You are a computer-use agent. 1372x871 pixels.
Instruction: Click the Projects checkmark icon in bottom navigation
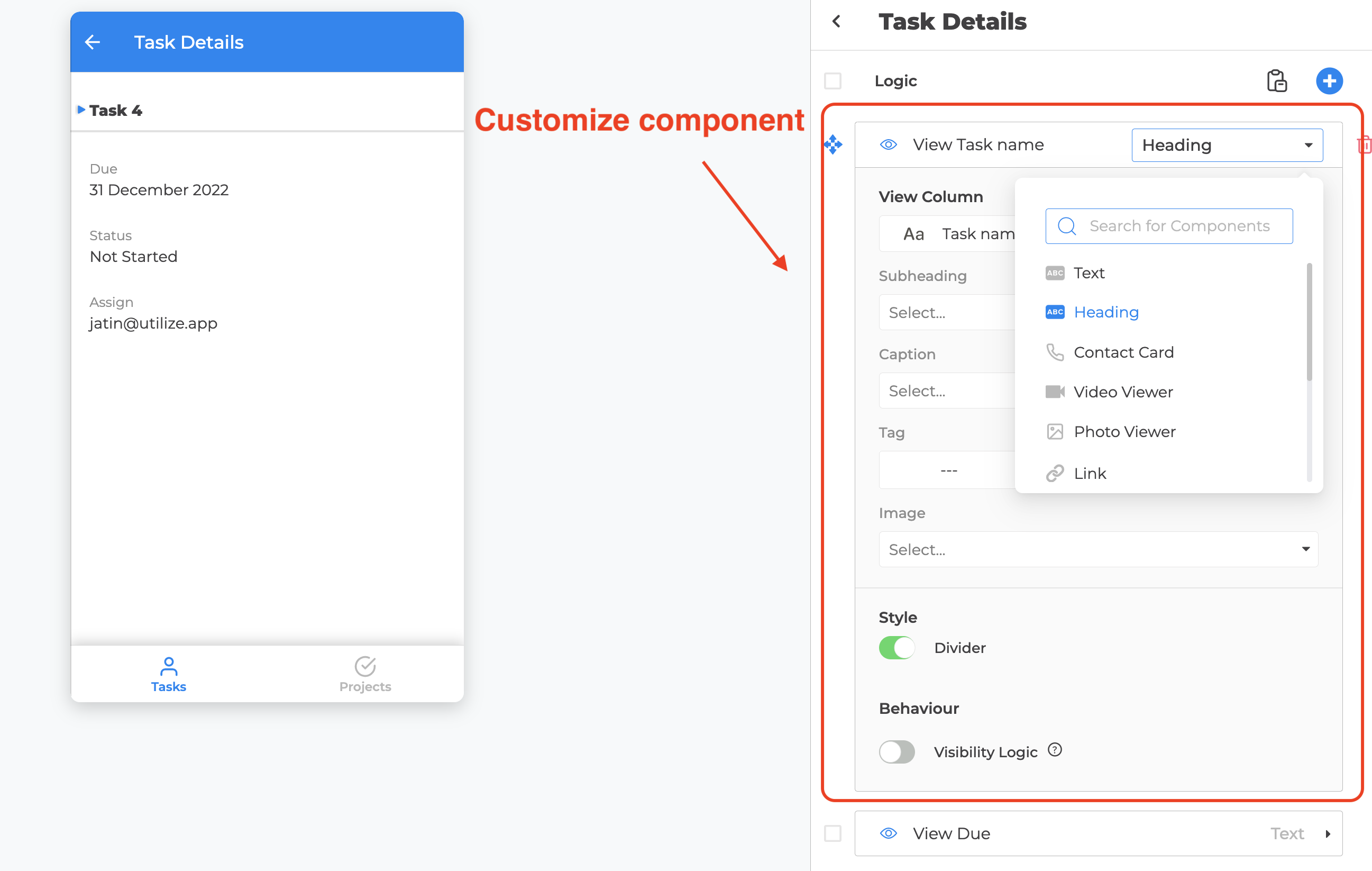[x=364, y=666]
